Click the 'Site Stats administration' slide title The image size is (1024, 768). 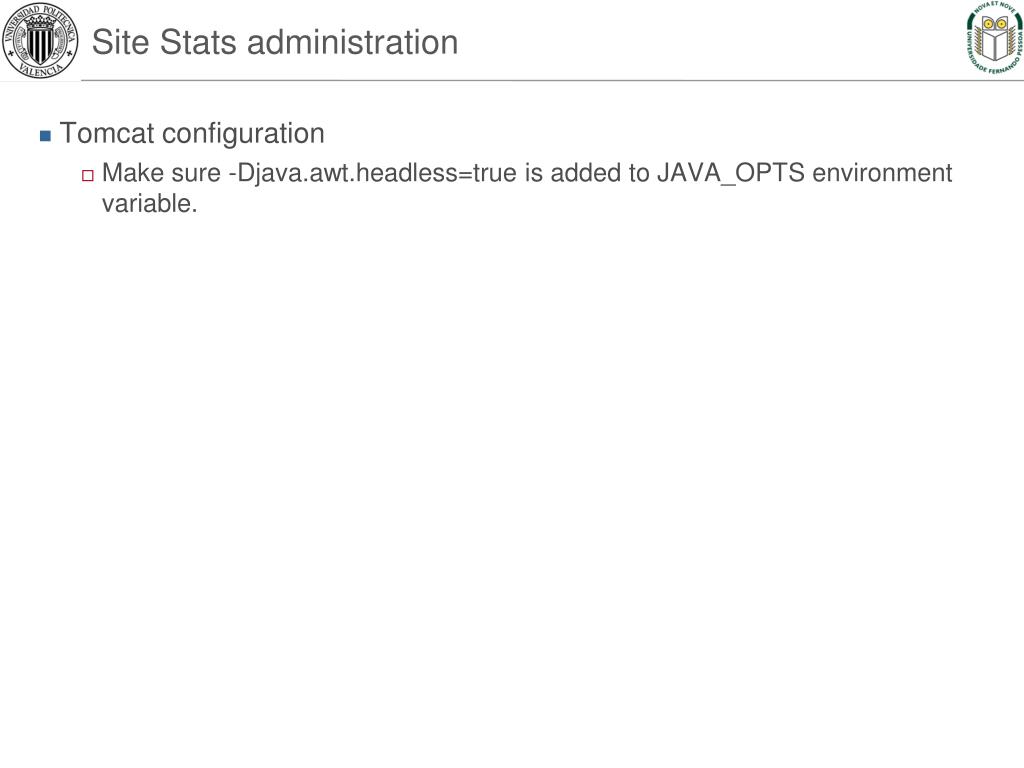coord(275,42)
